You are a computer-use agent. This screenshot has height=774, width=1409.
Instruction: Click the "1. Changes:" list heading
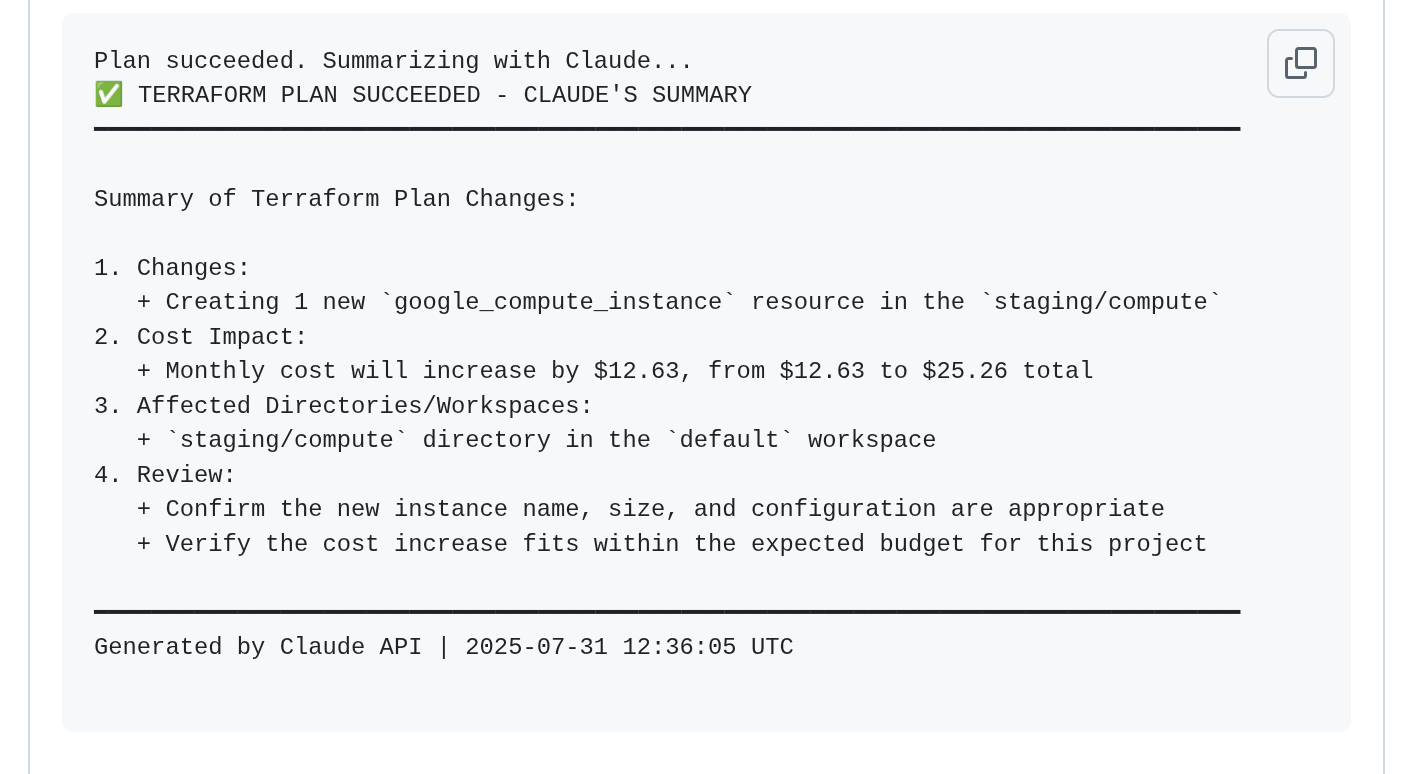click(x=172, y=268)
